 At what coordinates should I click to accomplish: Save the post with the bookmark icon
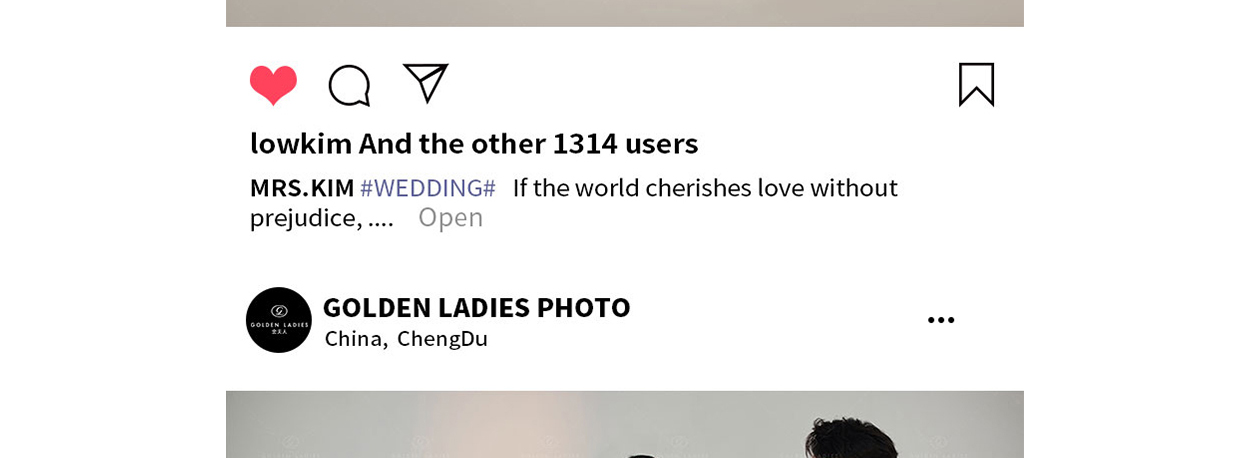pos(976,84)
